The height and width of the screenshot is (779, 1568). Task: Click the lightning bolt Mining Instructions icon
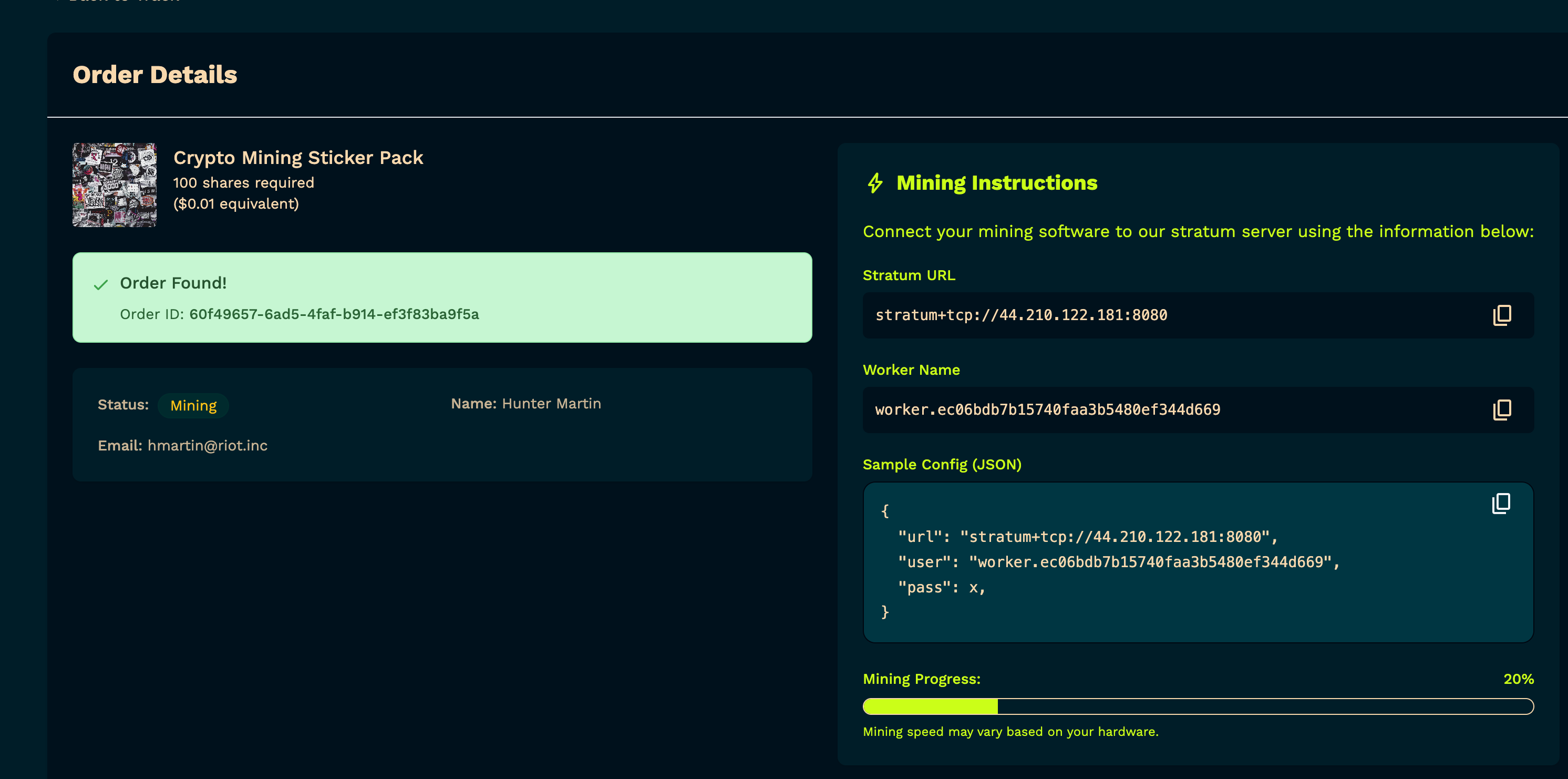point(875,183)
